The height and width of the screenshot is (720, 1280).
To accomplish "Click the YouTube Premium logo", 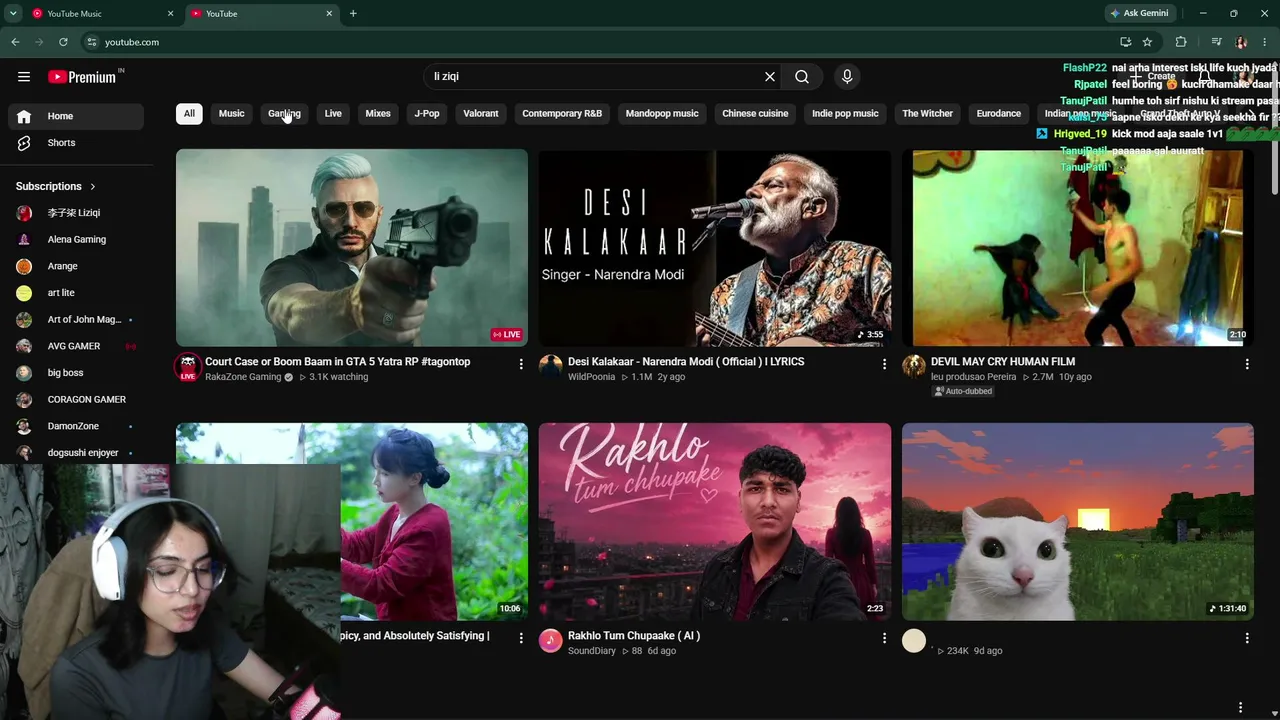I will point(82,77).
